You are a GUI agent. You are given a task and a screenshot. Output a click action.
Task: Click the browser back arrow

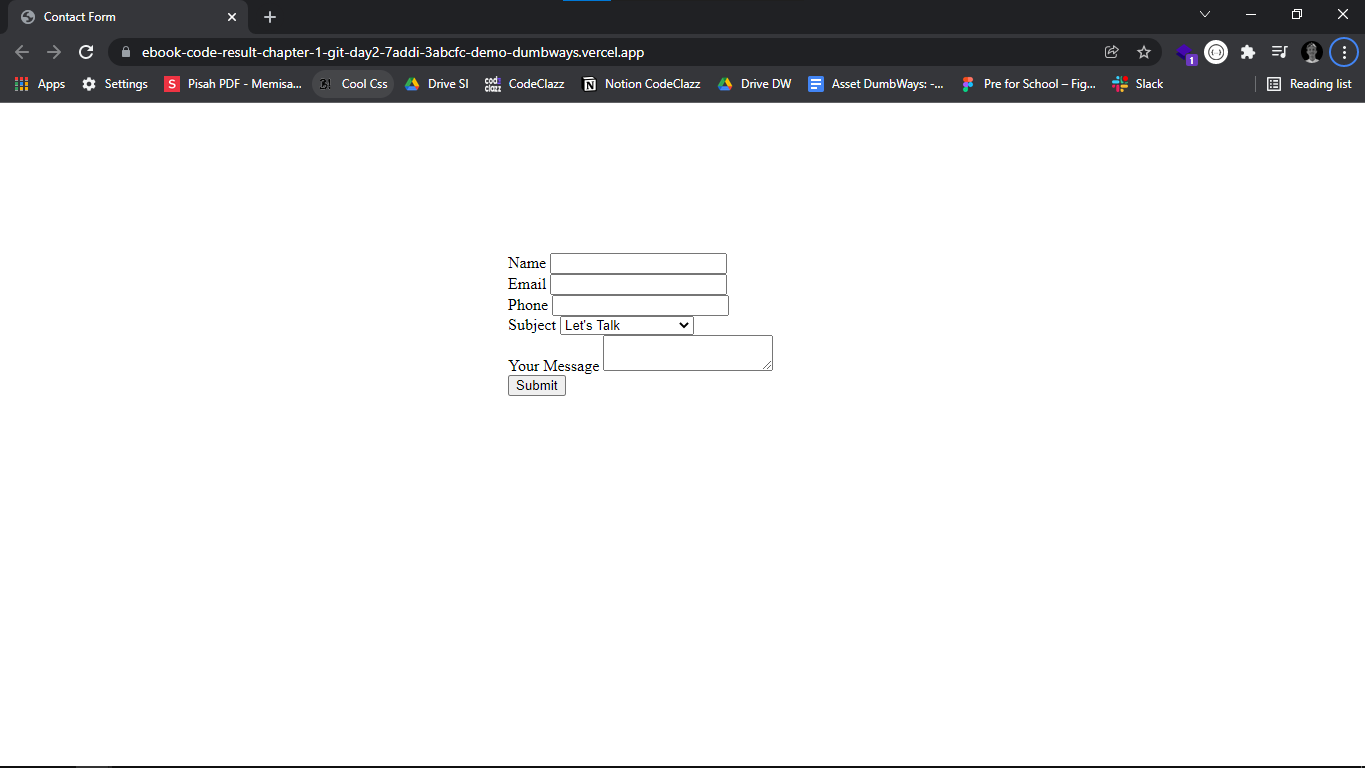click(22, 52)
